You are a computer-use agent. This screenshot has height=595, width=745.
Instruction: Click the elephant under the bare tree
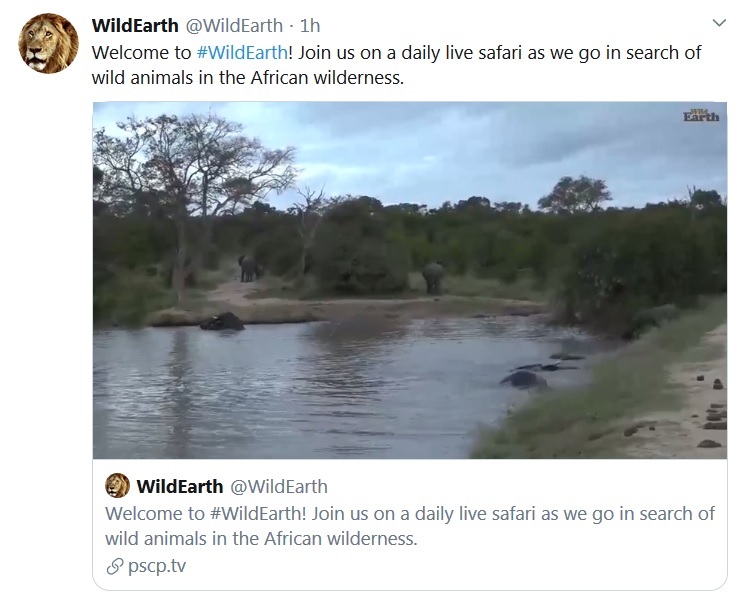click(248, 268)
